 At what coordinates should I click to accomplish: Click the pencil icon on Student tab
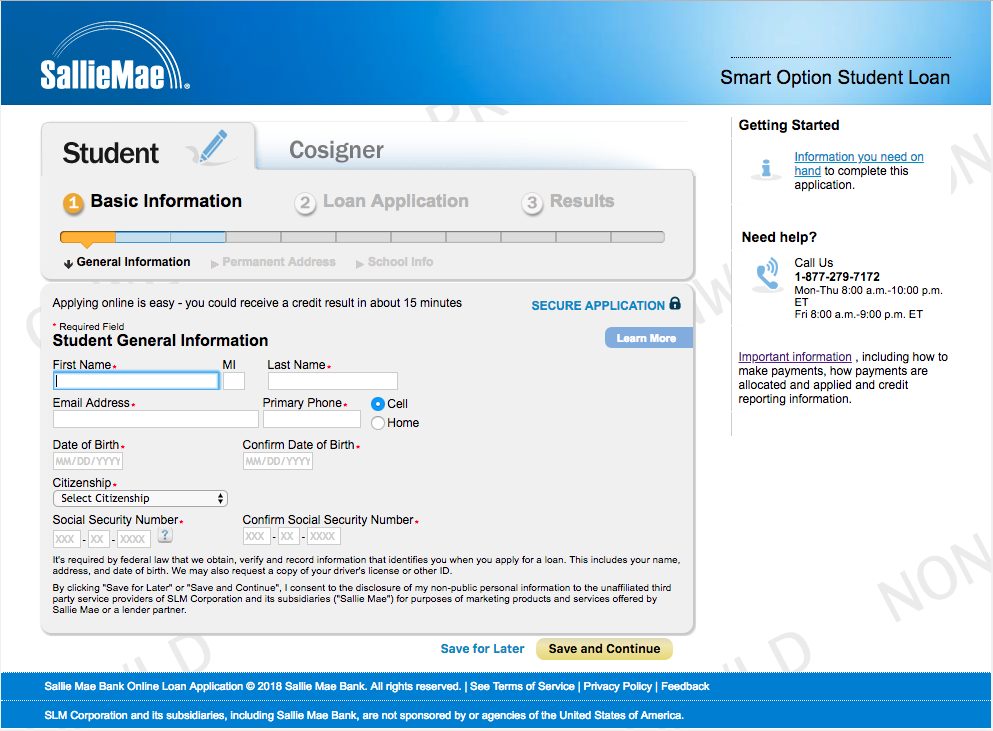pyautogui.click(x=212, y=147)
